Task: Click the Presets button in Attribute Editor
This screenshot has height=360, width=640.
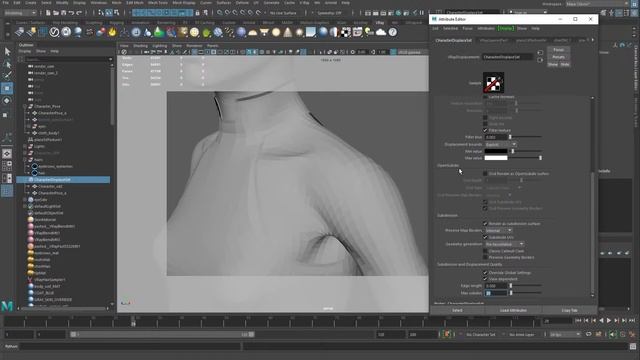Action: point(558,57)
